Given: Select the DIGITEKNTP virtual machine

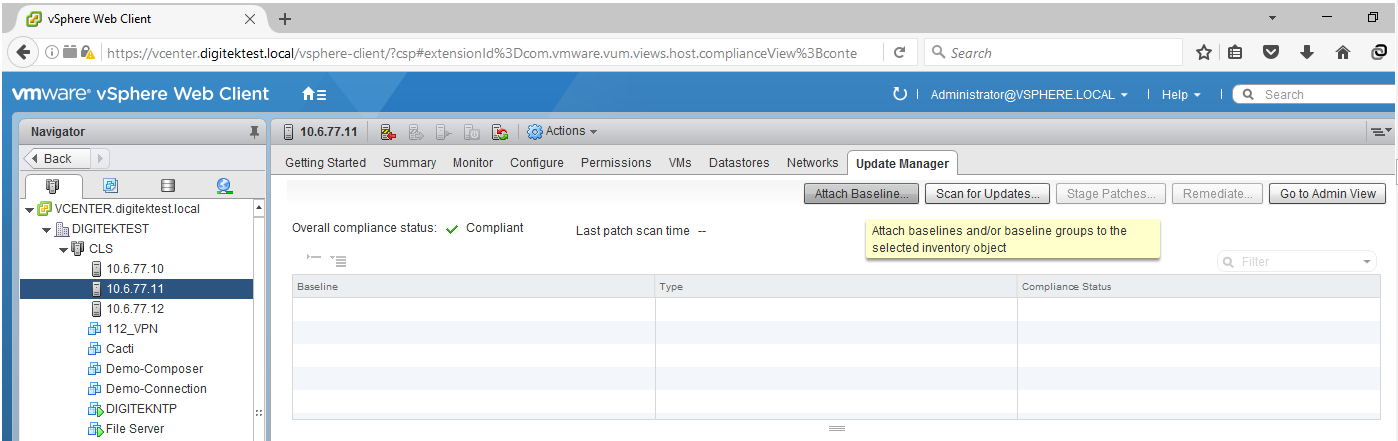Looking at the screenshot, I should pos(133,409).
